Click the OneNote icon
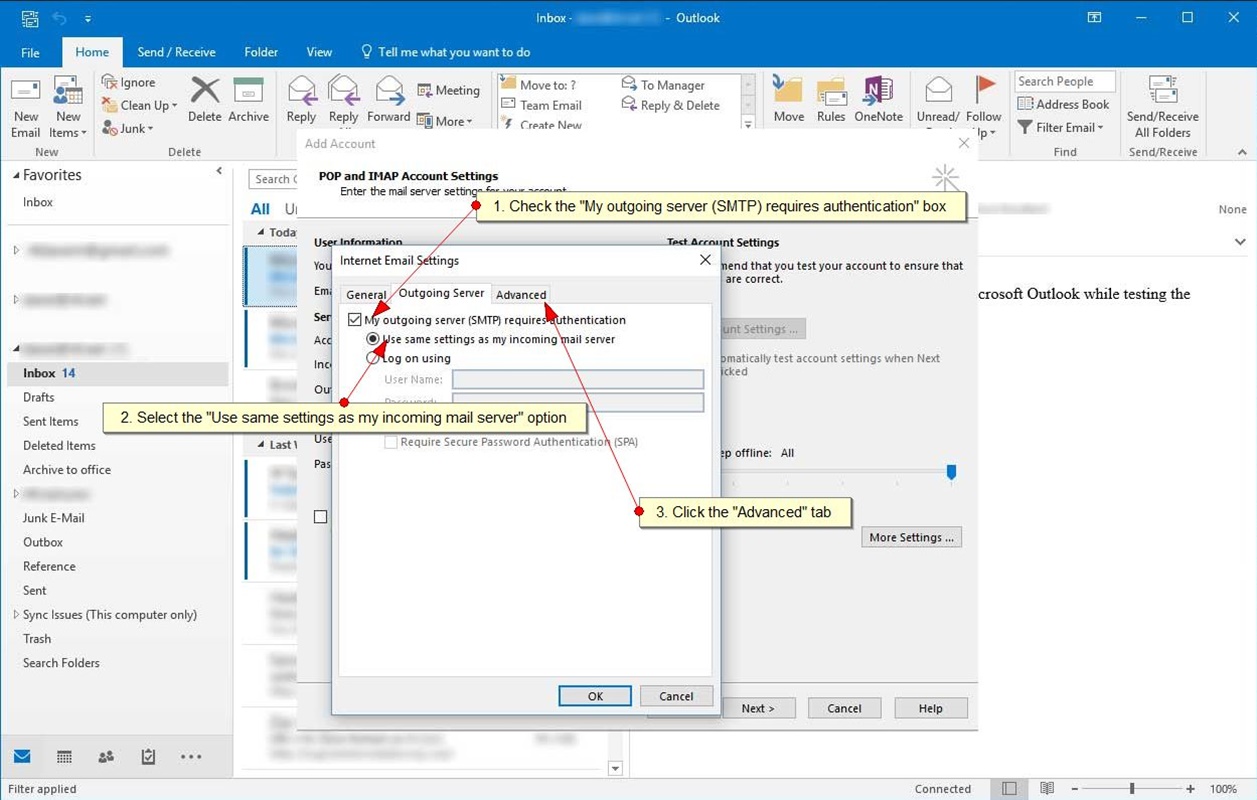The image size is (1257, 800). pyautogui.click(x=878, y=90)
